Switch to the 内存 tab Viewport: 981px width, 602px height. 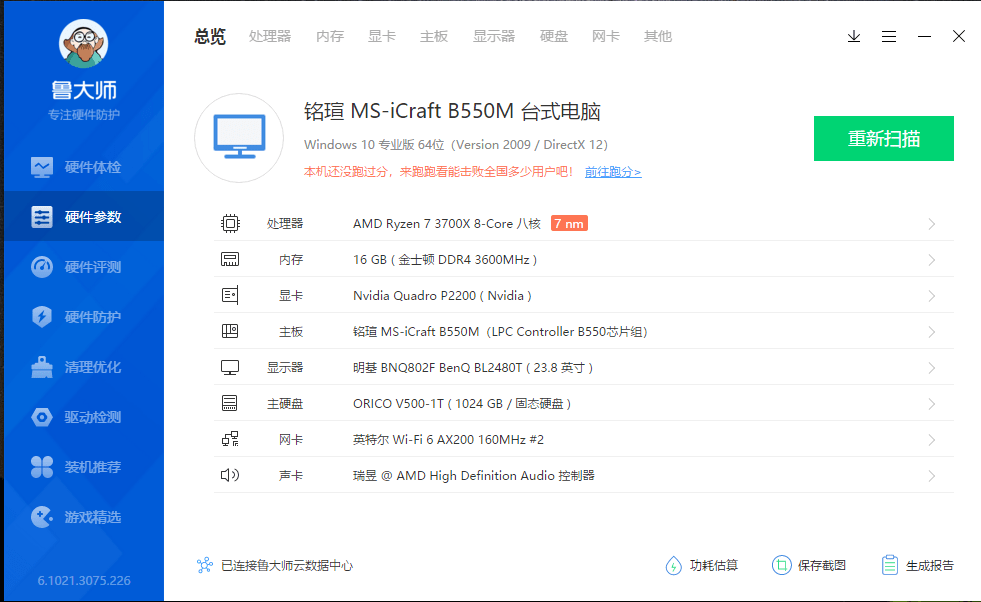point(330,36)
